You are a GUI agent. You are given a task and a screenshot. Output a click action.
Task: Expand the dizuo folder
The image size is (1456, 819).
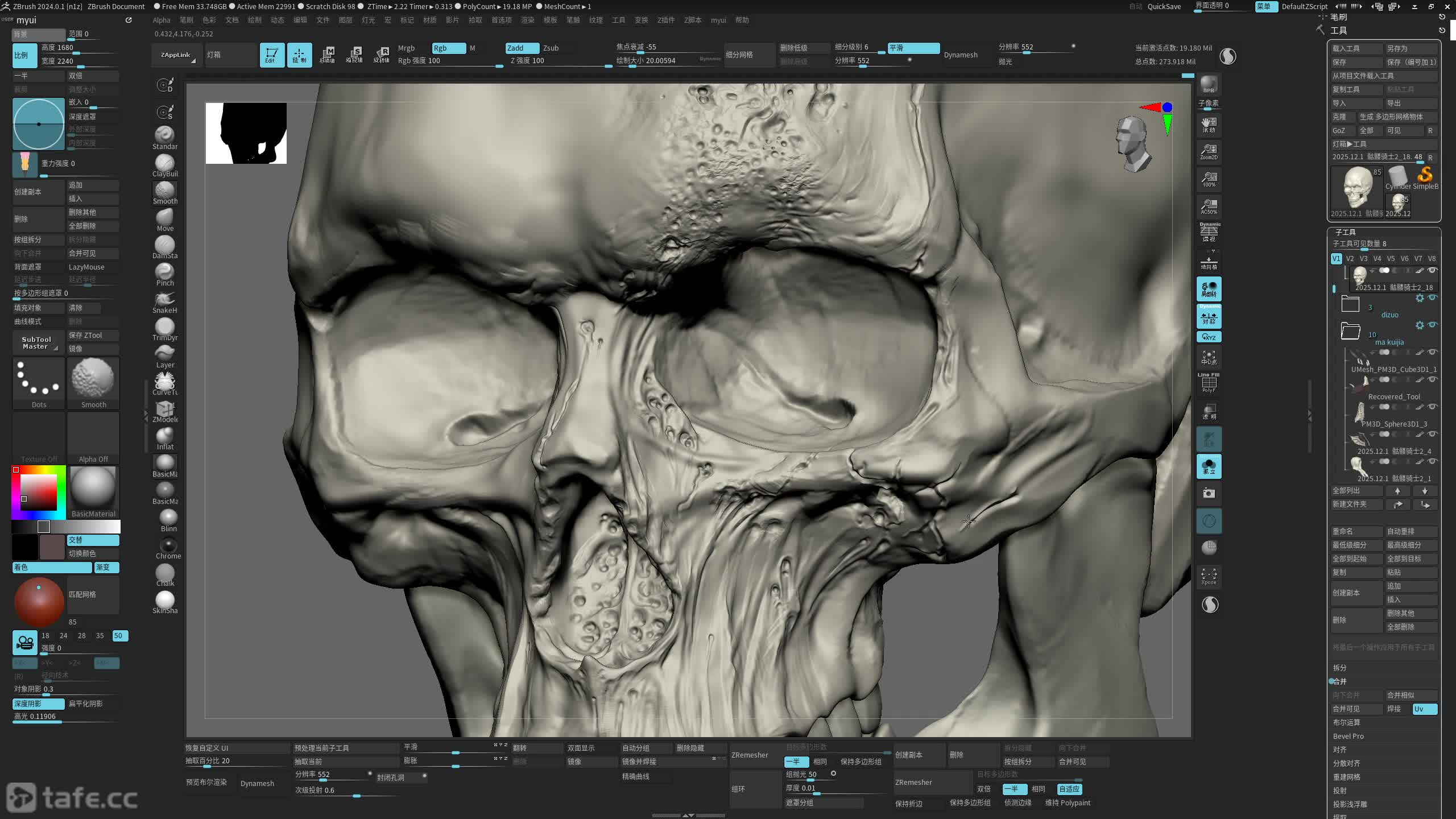[x=1350, y=305]
